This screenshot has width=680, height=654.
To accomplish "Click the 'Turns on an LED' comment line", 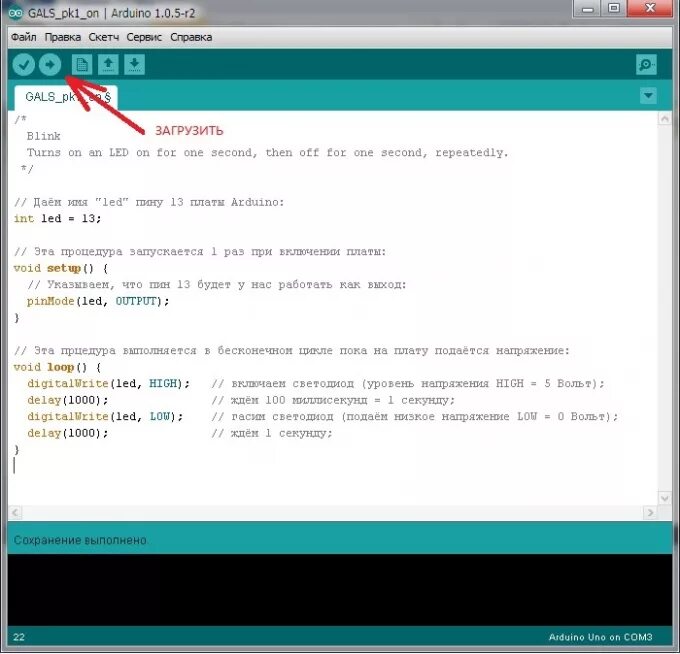I will (267, 153).
